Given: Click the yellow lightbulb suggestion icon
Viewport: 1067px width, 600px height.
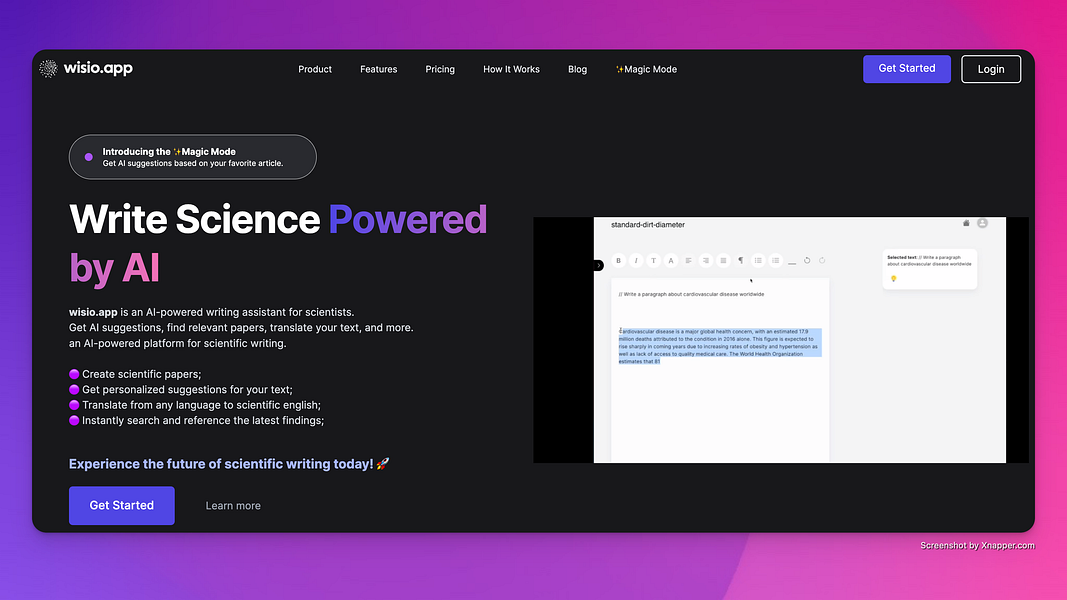Looking at the screenshot, I should 893,278.
